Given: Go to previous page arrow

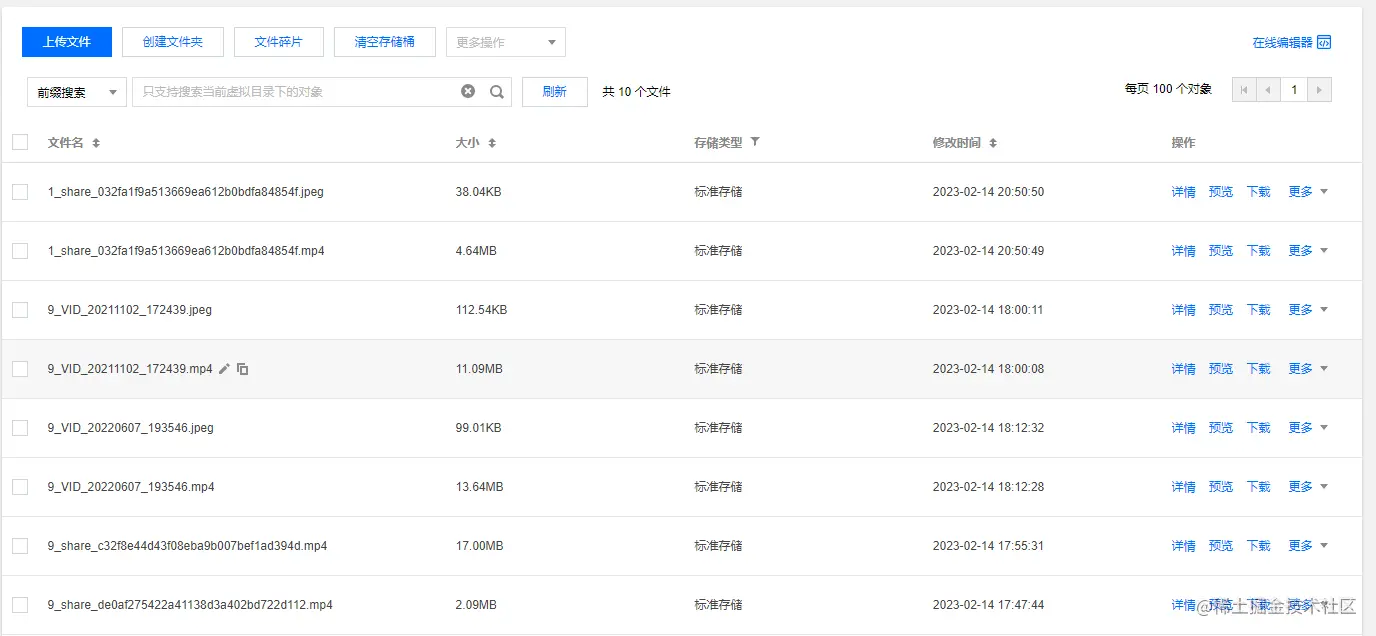Looking at the screenshot, I should (1268, 90).
